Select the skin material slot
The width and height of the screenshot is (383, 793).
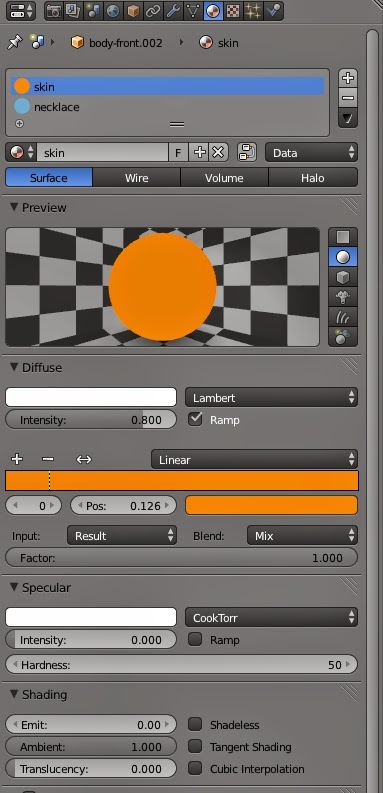[x=167, y=86]
